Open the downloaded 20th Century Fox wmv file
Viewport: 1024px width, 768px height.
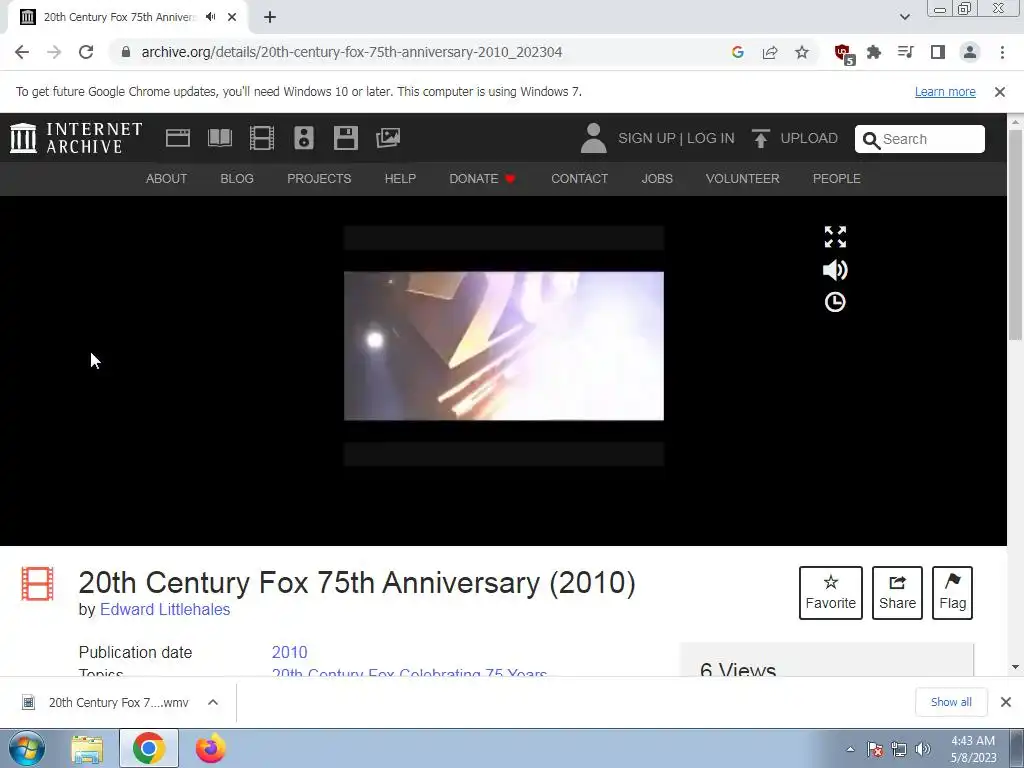108,702
